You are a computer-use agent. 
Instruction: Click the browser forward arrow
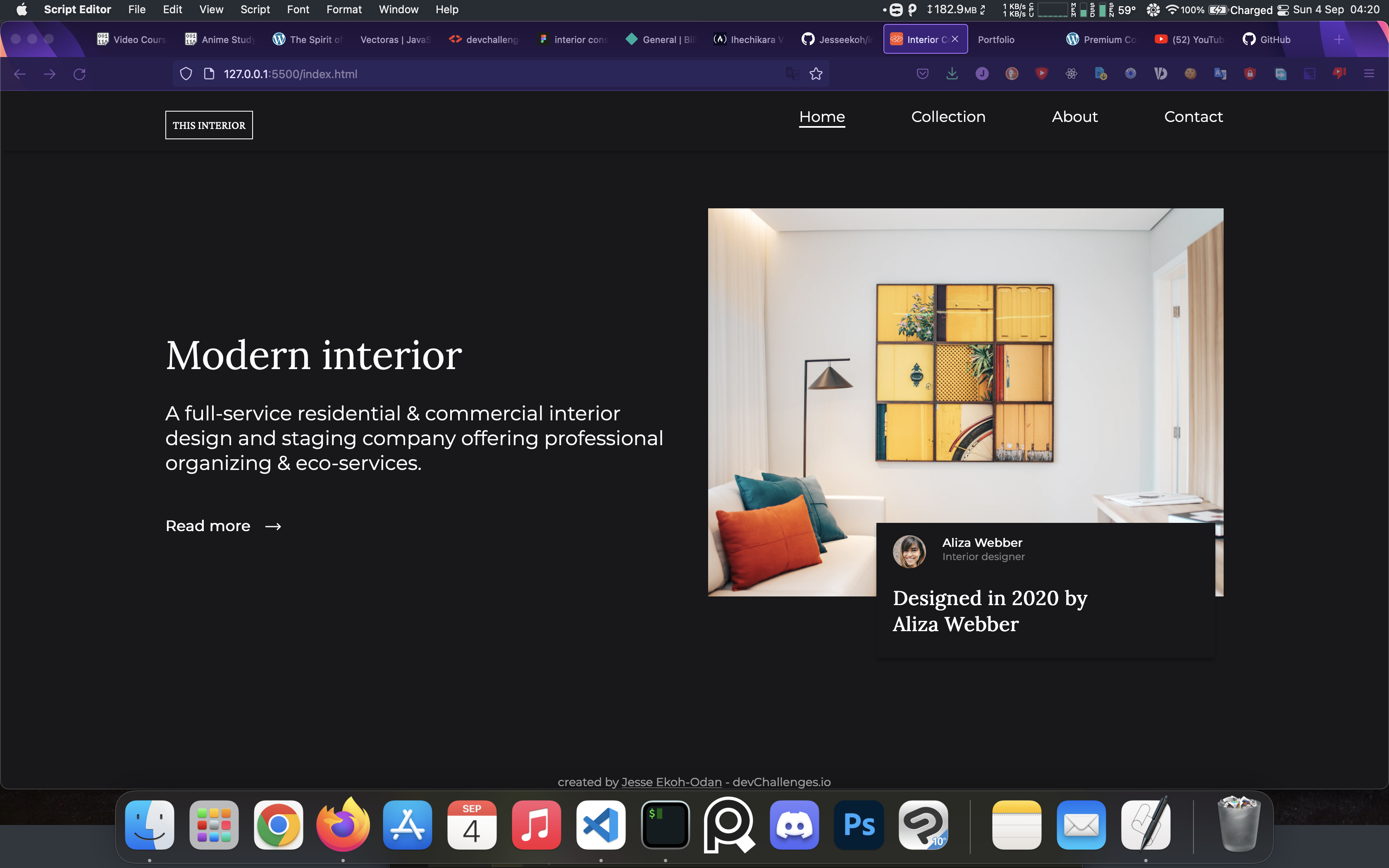(x=49, y=74)
